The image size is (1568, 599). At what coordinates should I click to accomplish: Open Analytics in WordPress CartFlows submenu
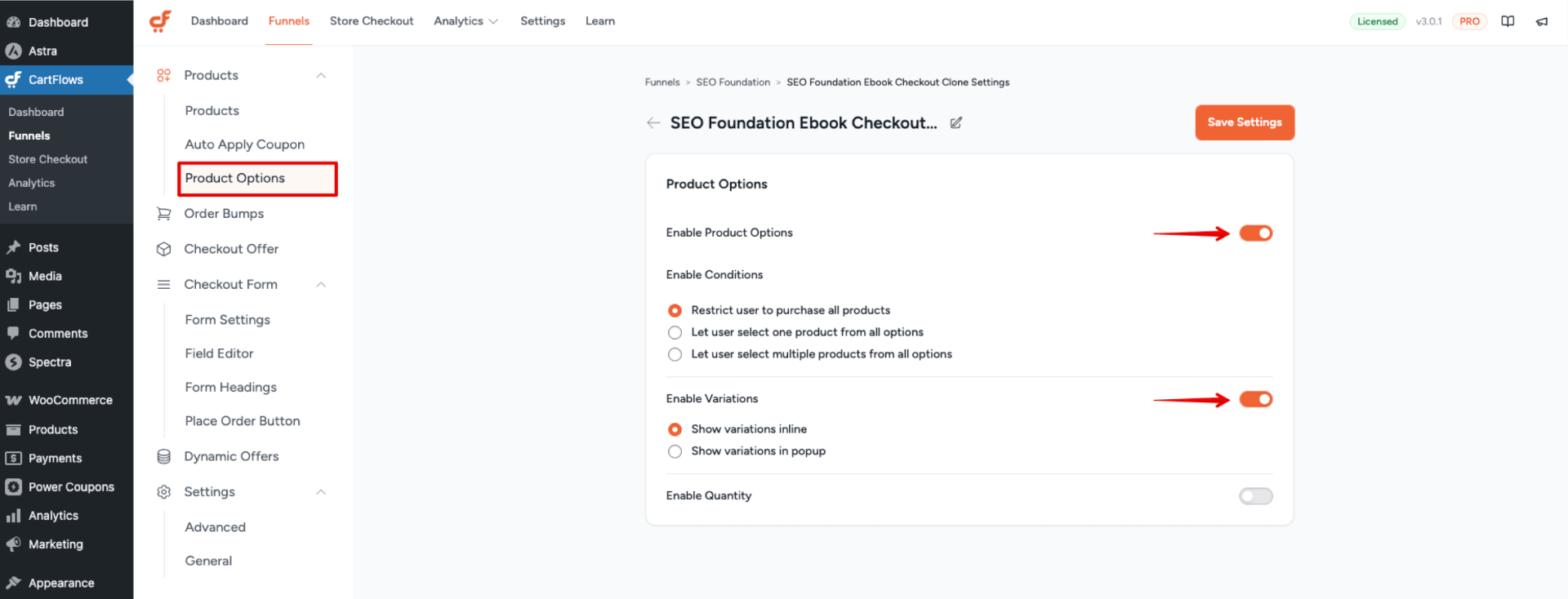coord(32,183)
